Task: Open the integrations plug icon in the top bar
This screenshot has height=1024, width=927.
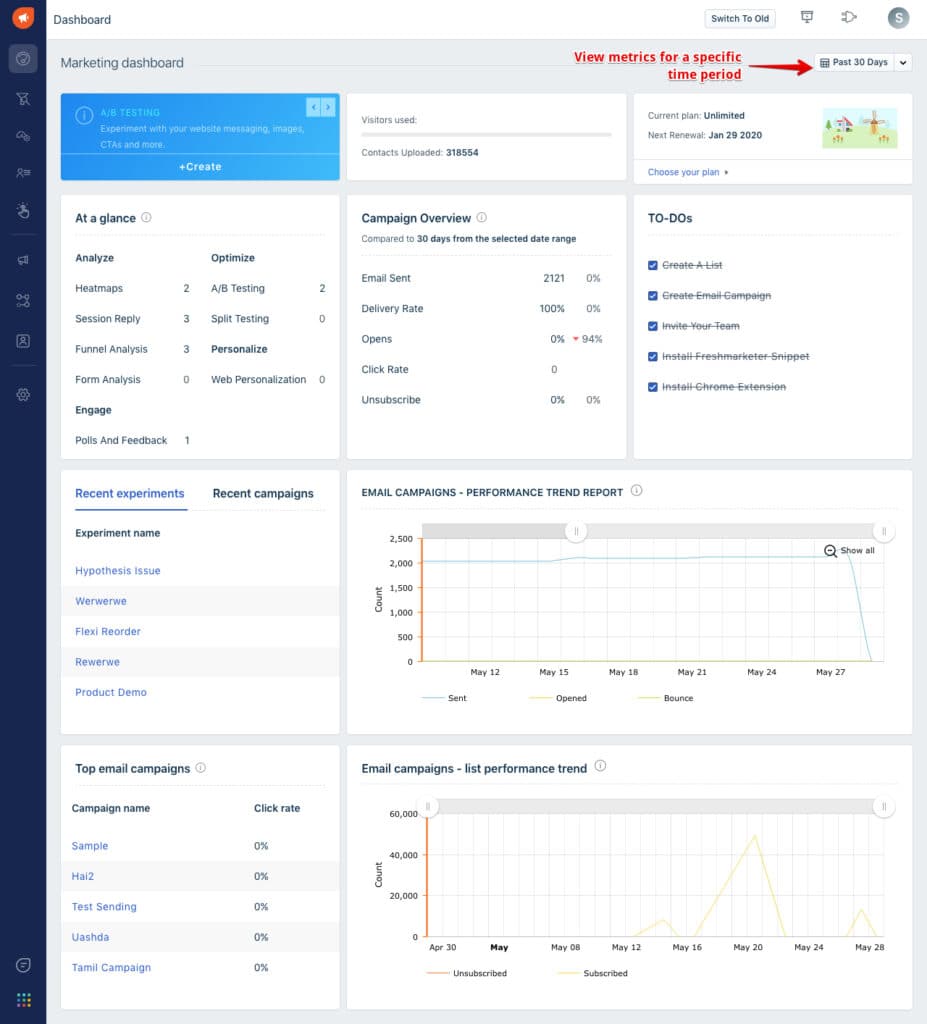Action: pos(850,17)
